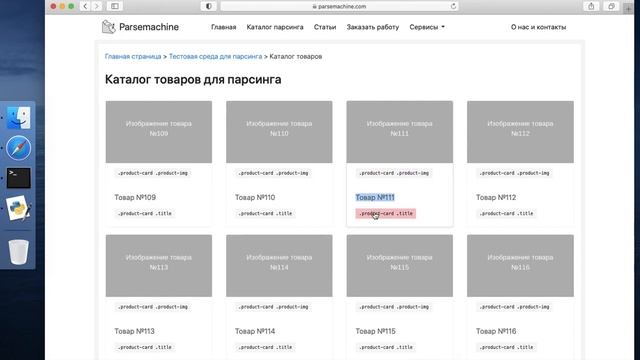Open the Python IDLE dock icon
The width and height of the screenshot is (640, 360).
[18, 208]
